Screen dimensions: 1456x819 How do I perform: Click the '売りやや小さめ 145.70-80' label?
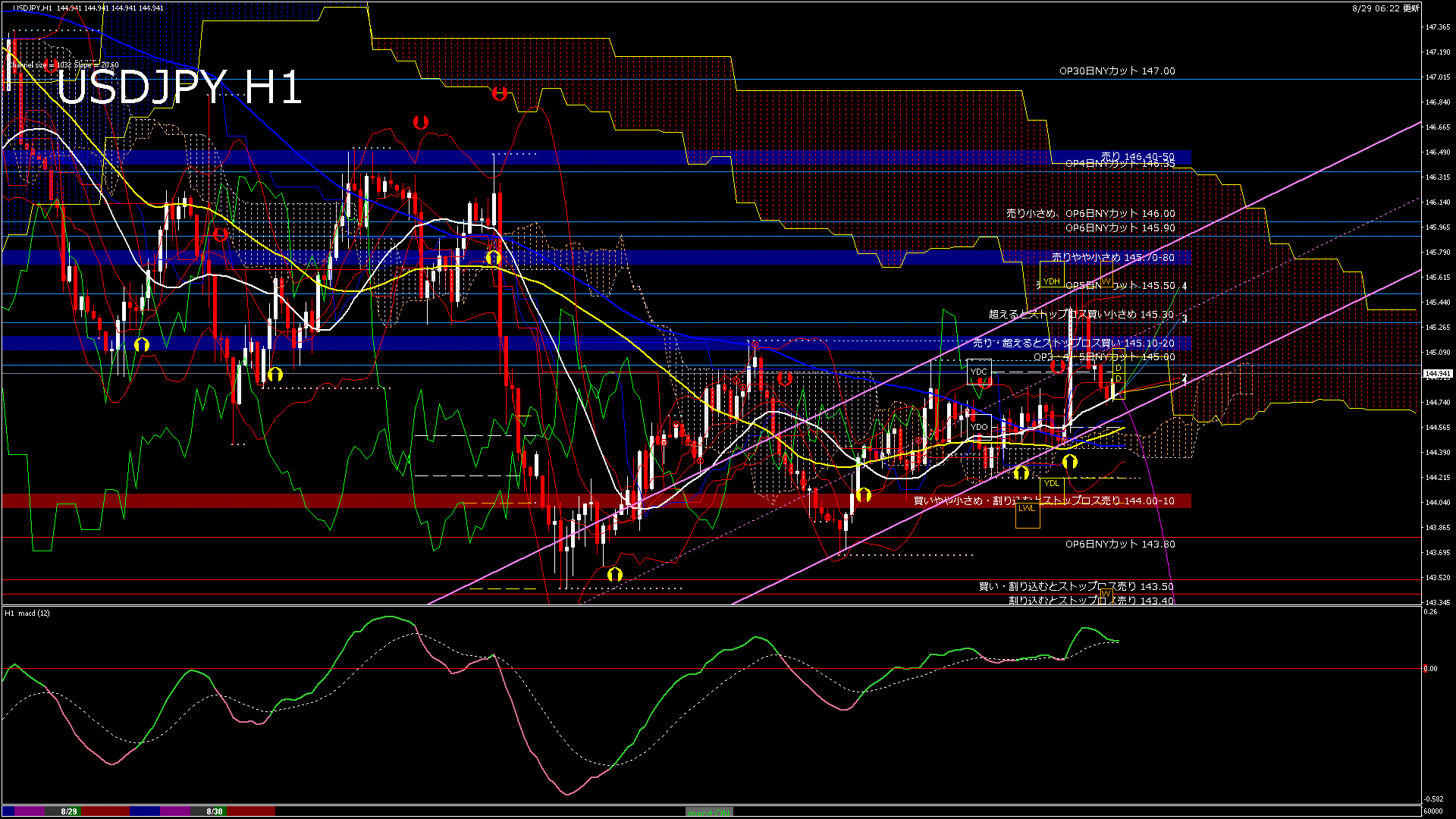(x=1112, y=258)
